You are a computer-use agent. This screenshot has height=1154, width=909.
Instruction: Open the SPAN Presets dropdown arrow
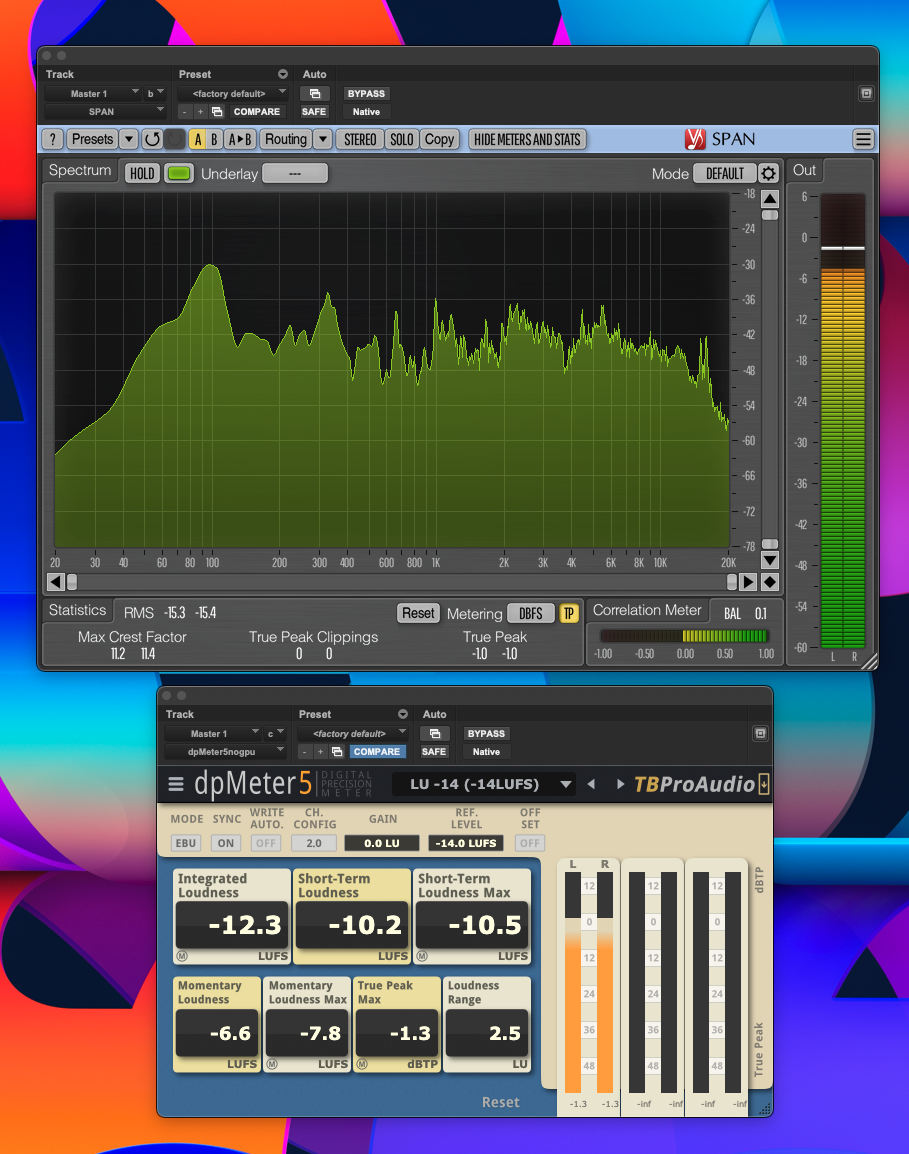129,140
